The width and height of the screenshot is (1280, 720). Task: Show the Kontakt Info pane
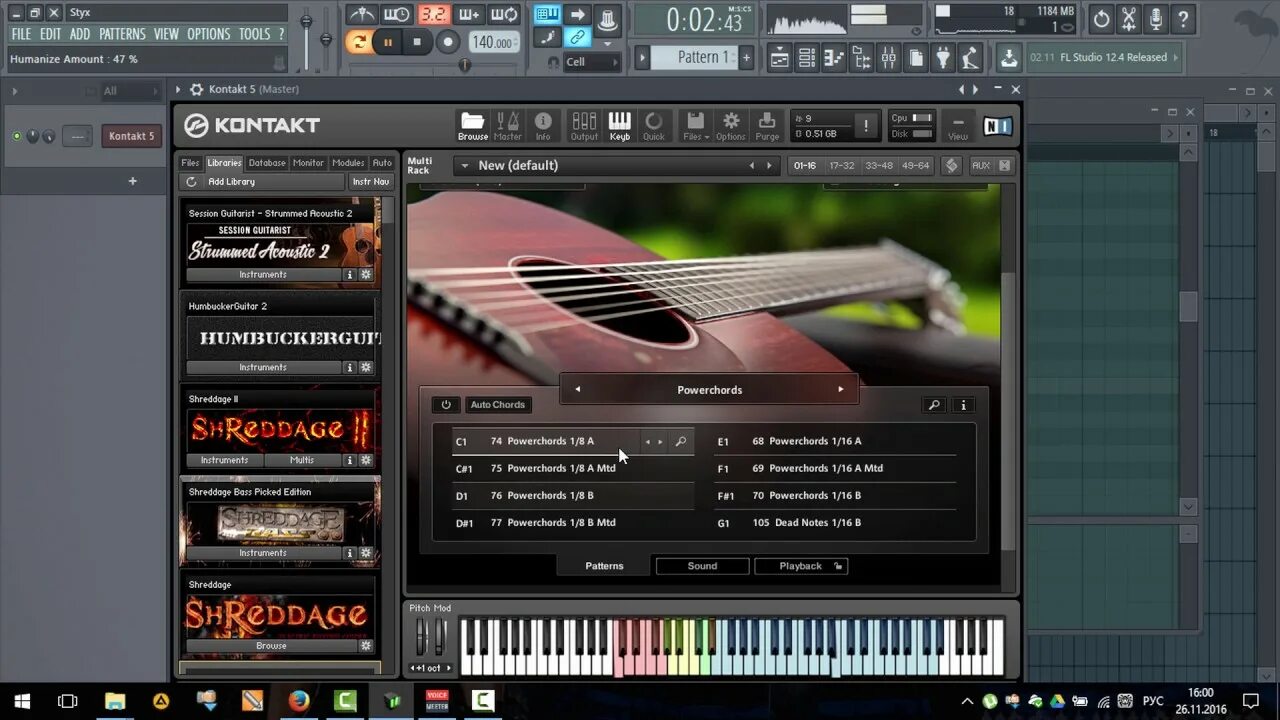click(x=543, y=126)
